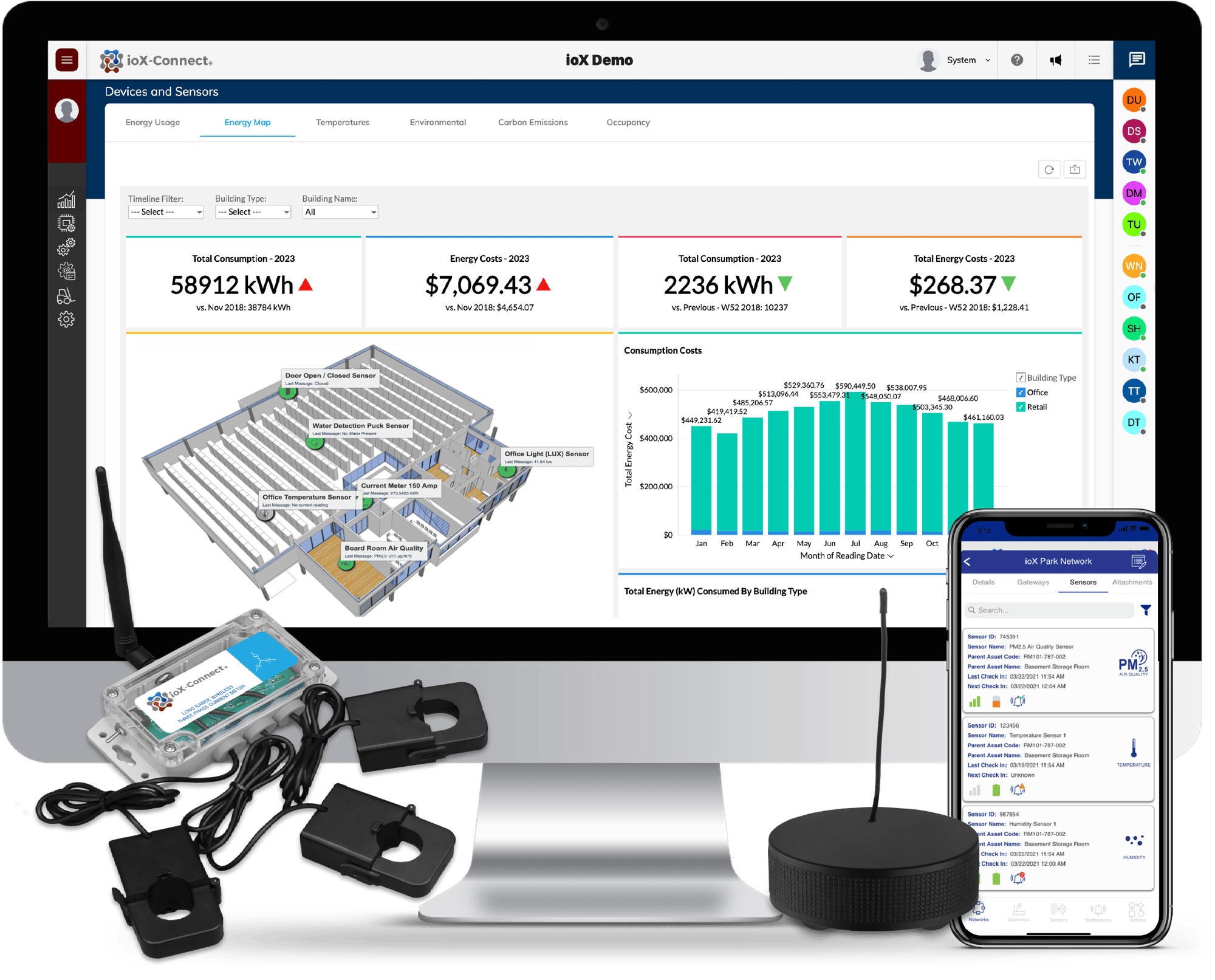Open chat with user DM
Screen dimensions: 1215x980
[1134, 193]
